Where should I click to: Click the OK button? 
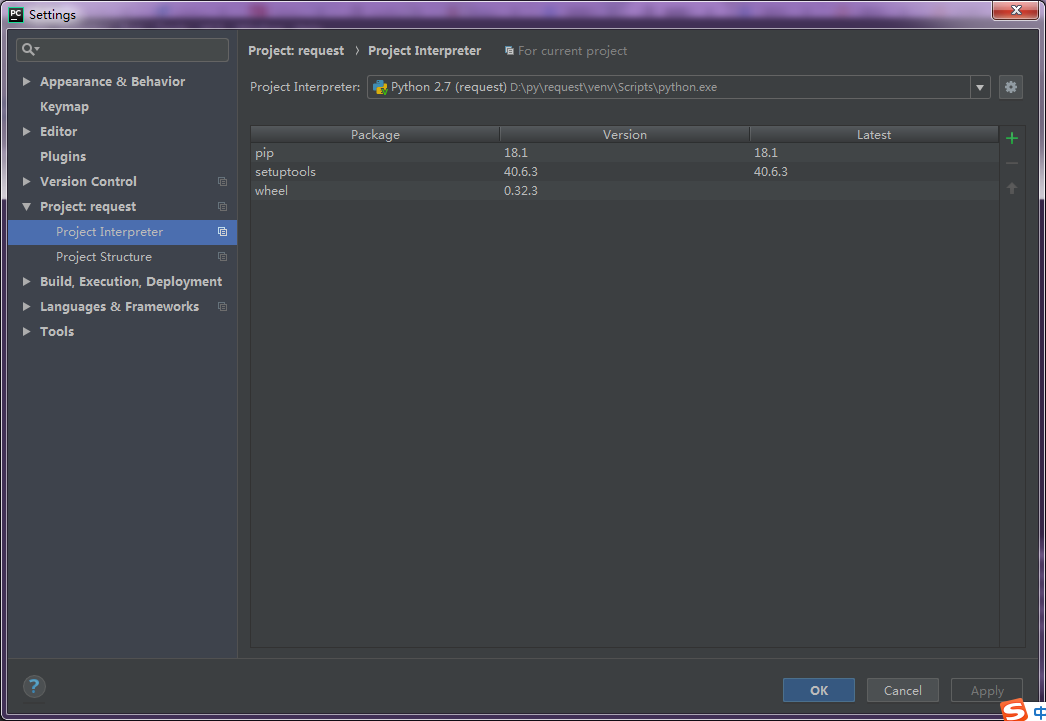pyautogui.click(x=819, y=690)
